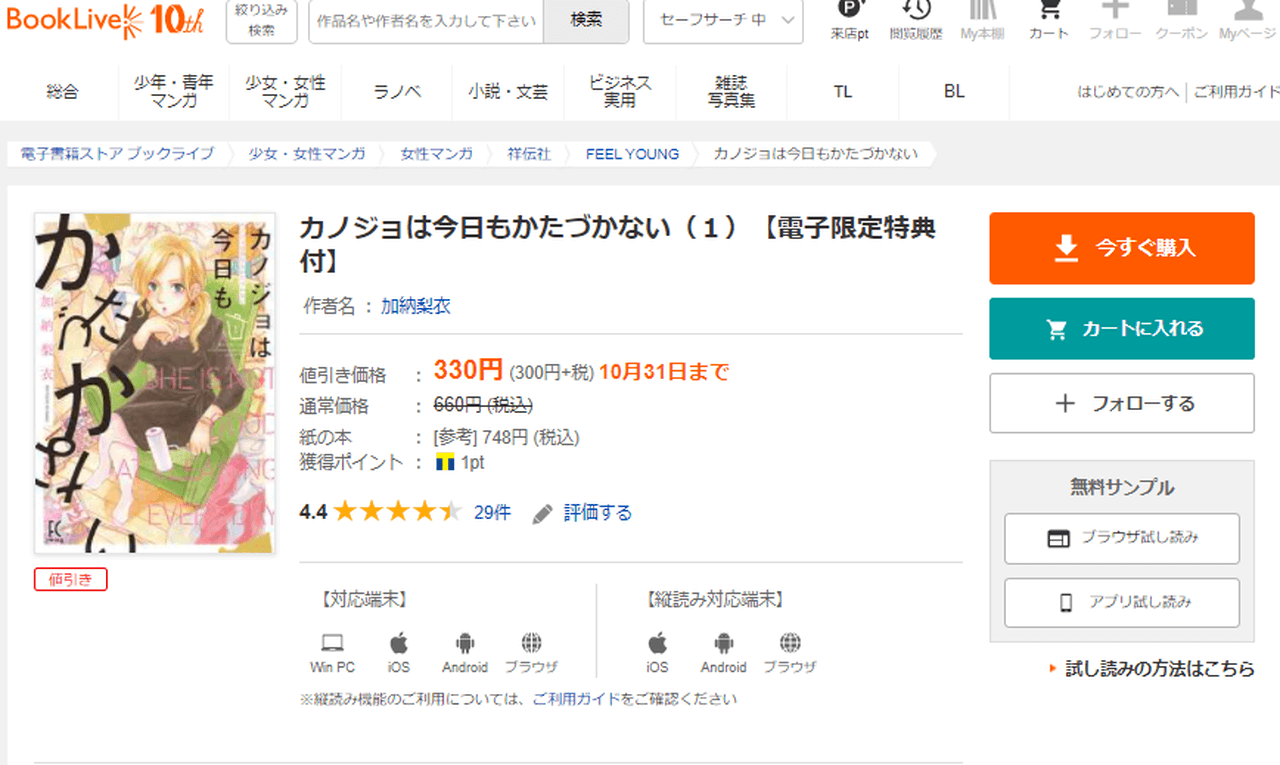The height and width of the screenshot is (765, 1280).
Task: Open the セーフサーチ dropdown
Action: 722,21
